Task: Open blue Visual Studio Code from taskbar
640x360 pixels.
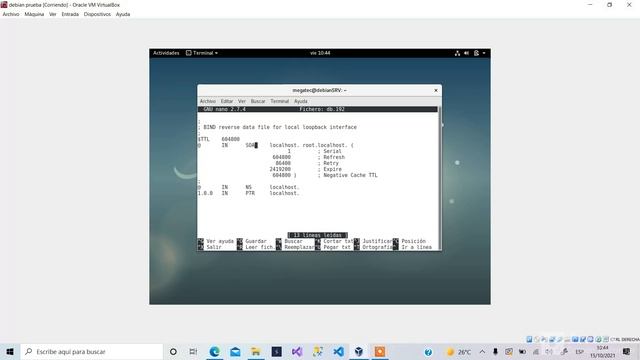Action: click(x=338, y=351)
